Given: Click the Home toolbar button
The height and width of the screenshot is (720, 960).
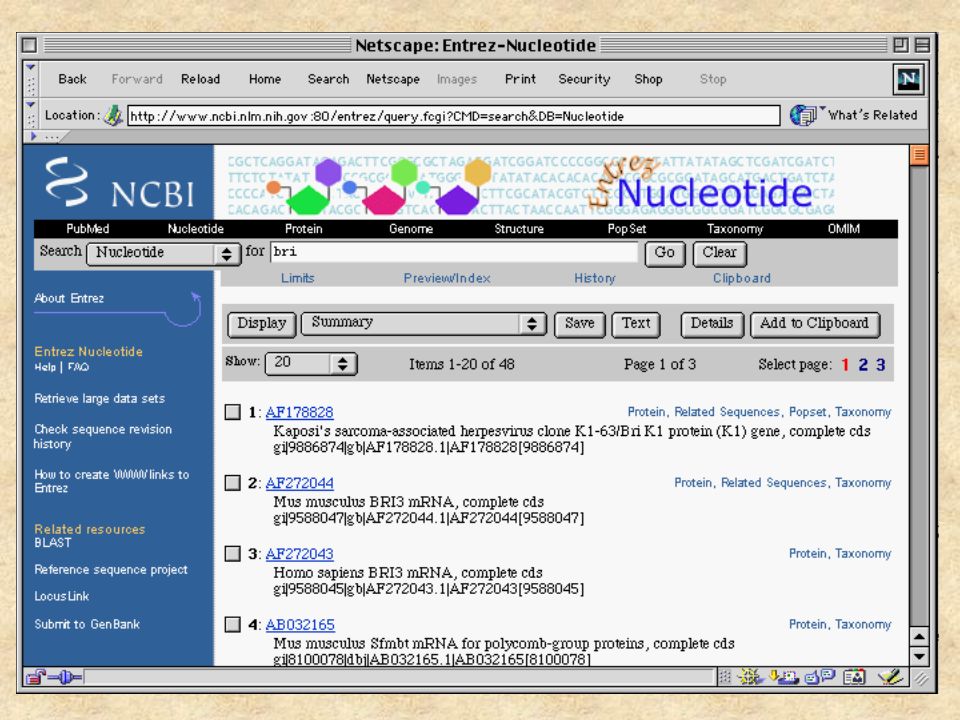Looking at the screenshot, I should (264, 79).
